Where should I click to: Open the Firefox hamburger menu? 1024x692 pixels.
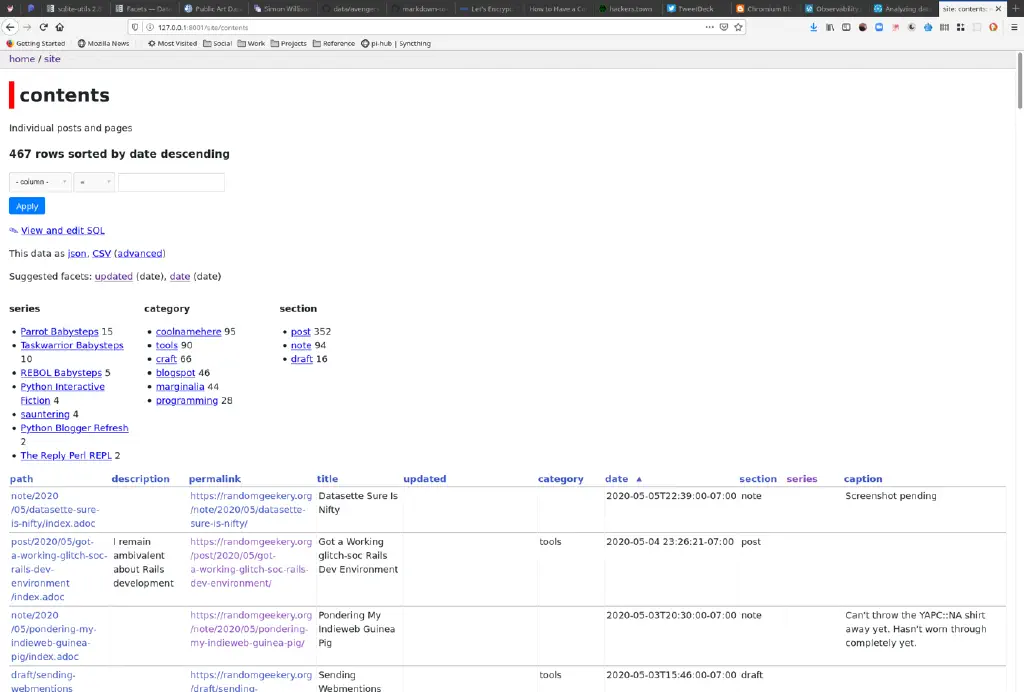click(1014, 27)
